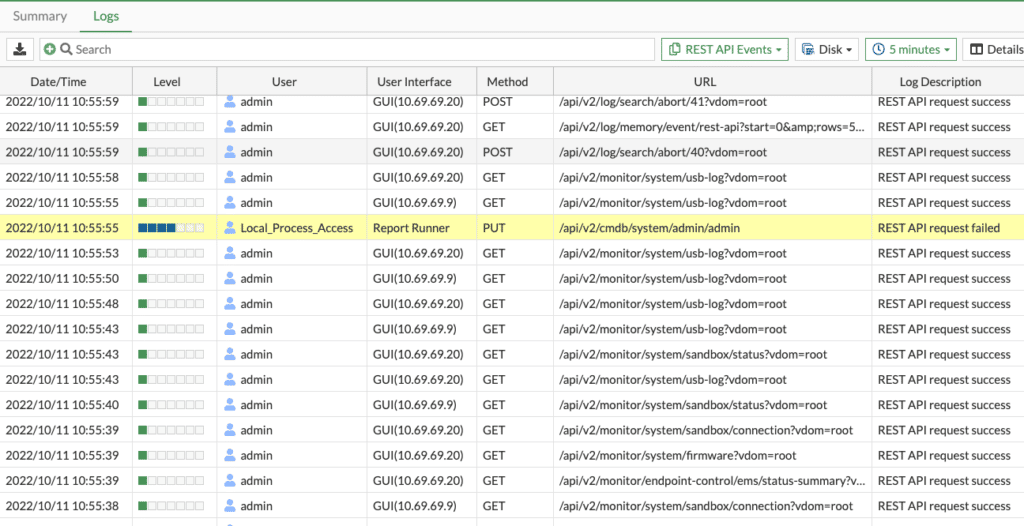The width and height of the screenshot is (1024, 526).
Task: Click the level indicator in the 10:55:48 row
Action: [x=171, y=304]
